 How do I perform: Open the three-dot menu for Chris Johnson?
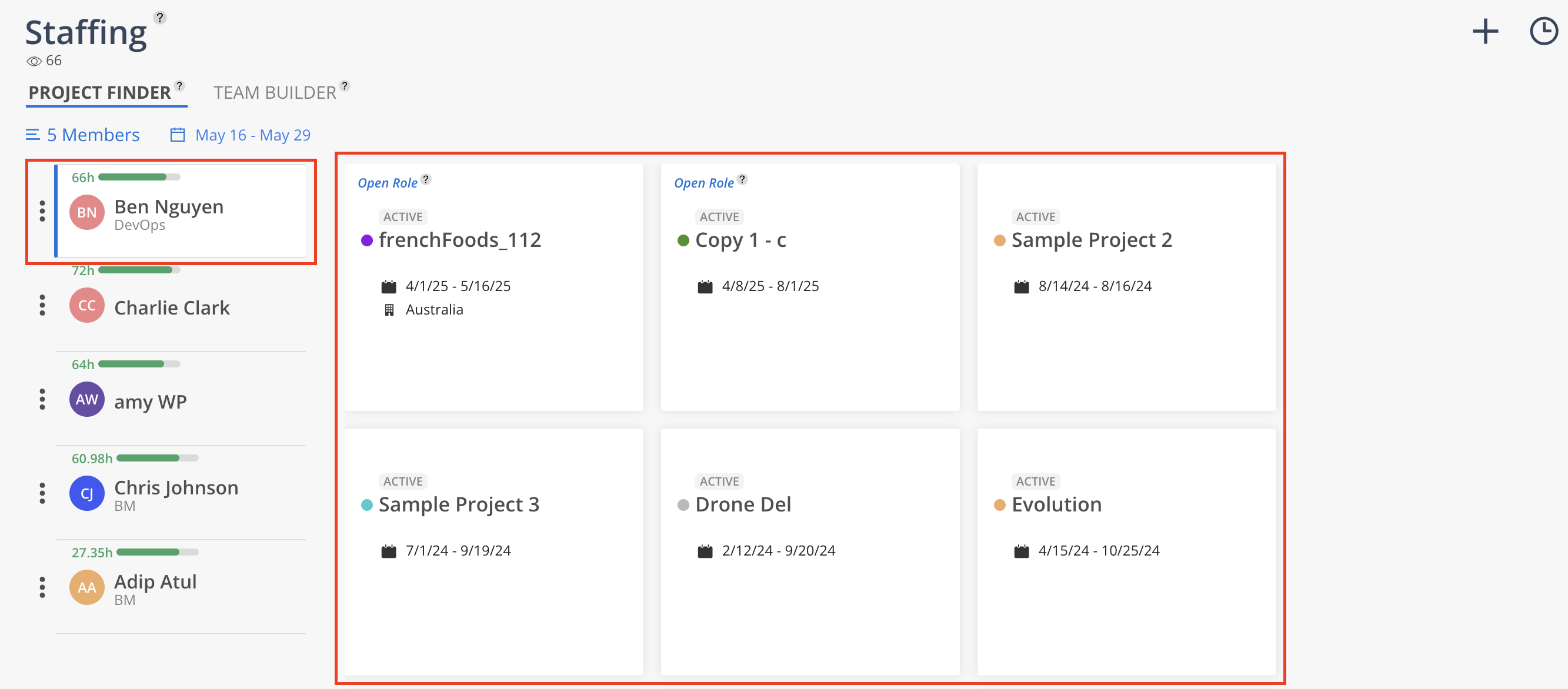tap(42, 494)
